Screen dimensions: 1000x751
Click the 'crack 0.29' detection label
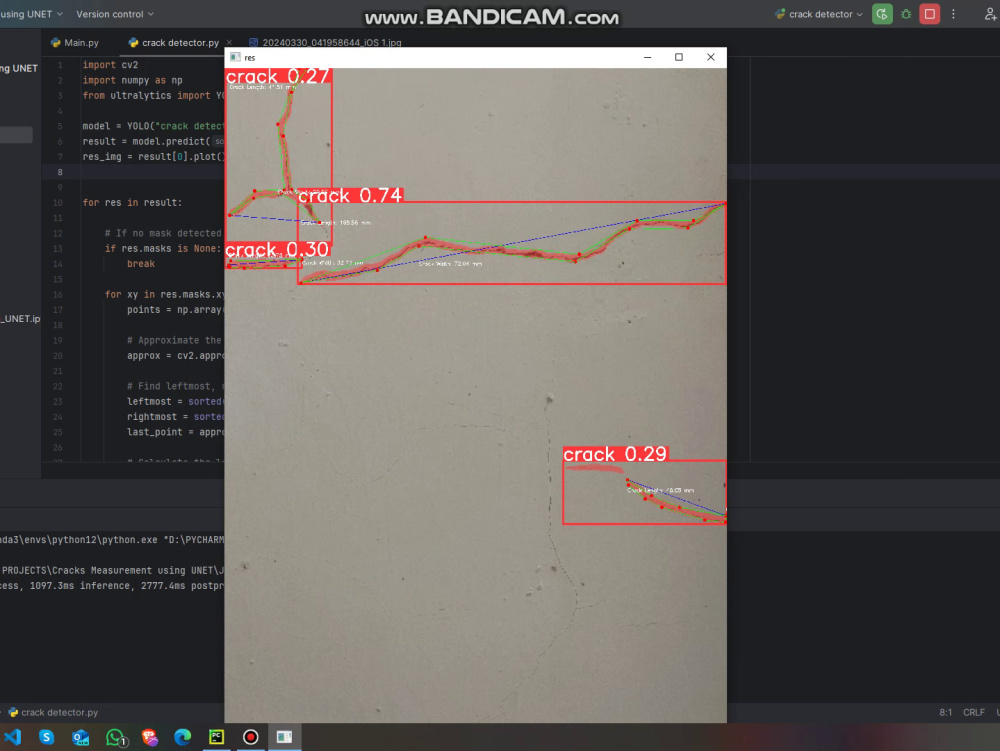[x=615, y=454]
